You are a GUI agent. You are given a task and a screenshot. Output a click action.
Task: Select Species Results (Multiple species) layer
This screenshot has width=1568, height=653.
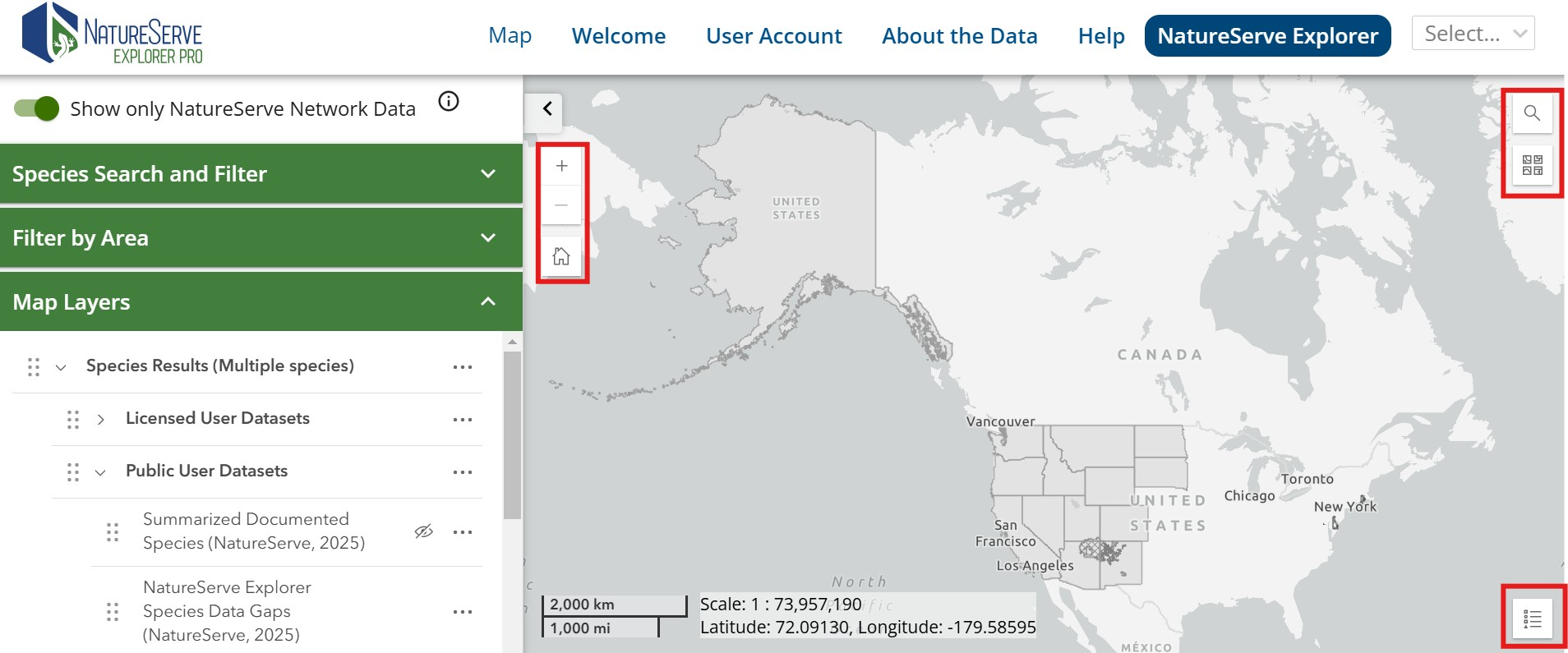(x=220, y=366)
